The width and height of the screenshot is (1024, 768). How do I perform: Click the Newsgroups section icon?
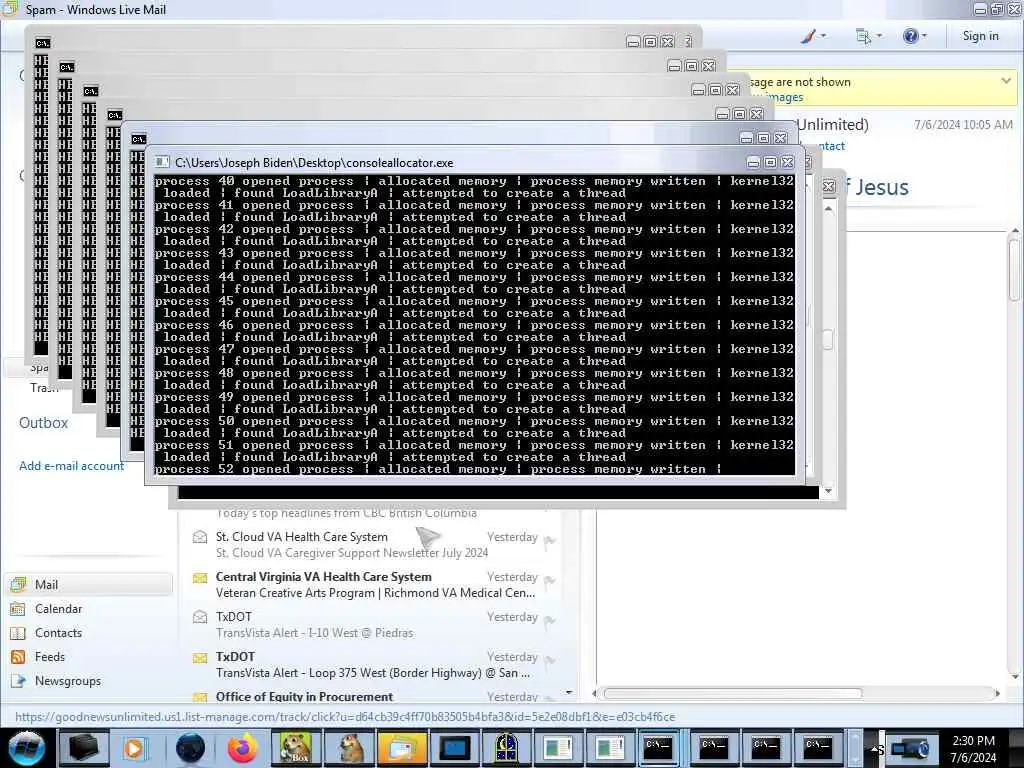(18, 681)
